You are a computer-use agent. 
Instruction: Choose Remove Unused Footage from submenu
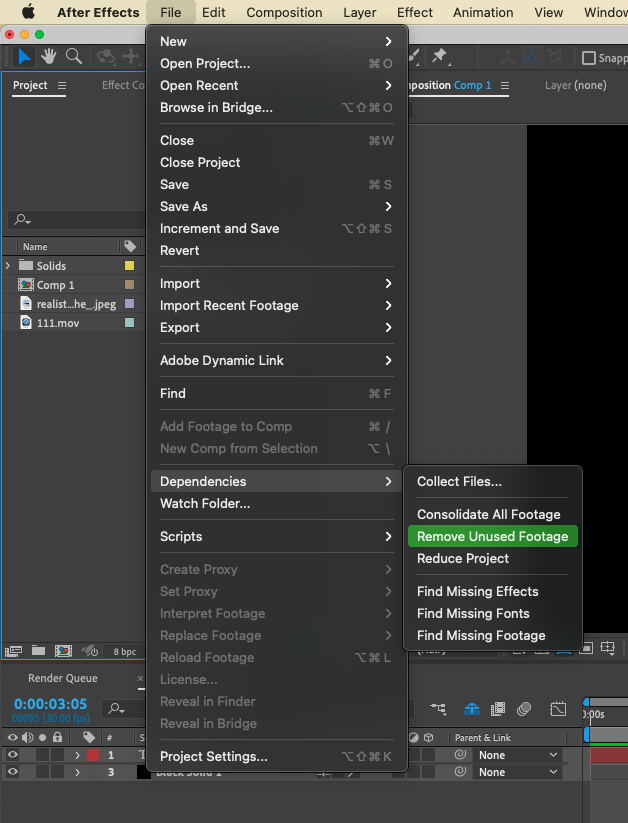(x=493, y=536)
